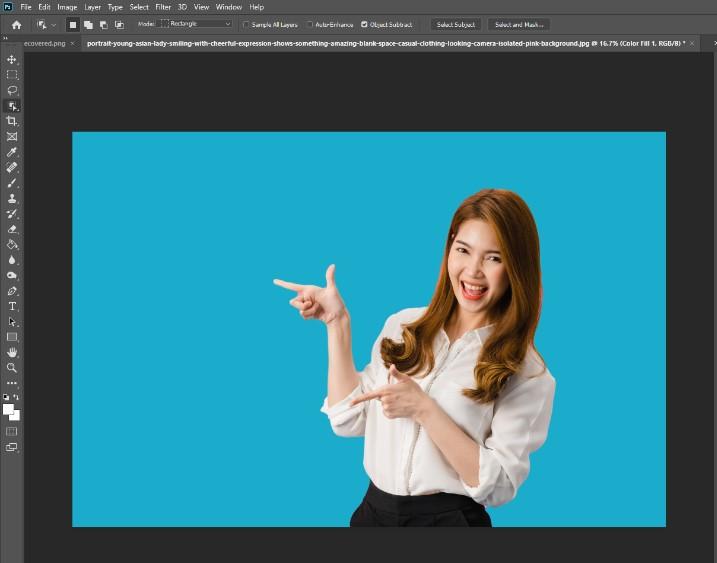This screenshot has height=563, width=717.
Task: Click the Select Subject button
Action: pyautogui.click(x=455, y=25)
